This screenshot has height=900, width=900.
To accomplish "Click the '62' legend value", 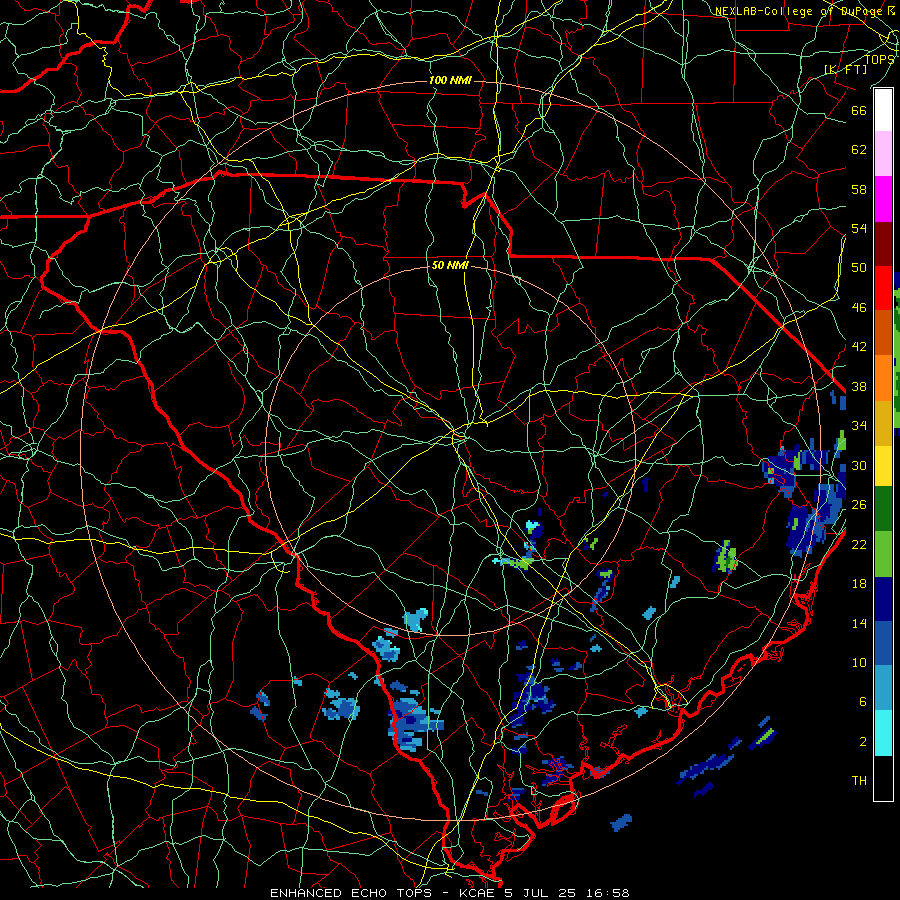I will 859,149.
